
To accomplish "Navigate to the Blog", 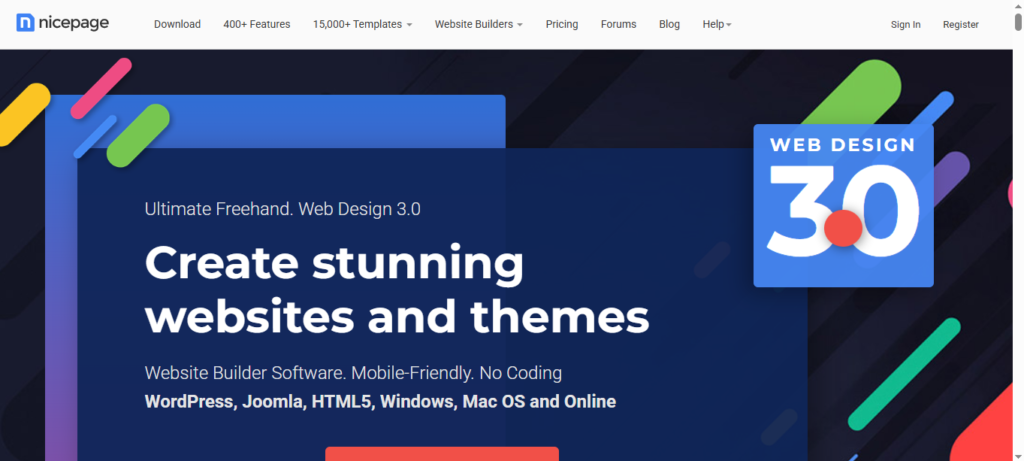I will (x=669, y=24).
